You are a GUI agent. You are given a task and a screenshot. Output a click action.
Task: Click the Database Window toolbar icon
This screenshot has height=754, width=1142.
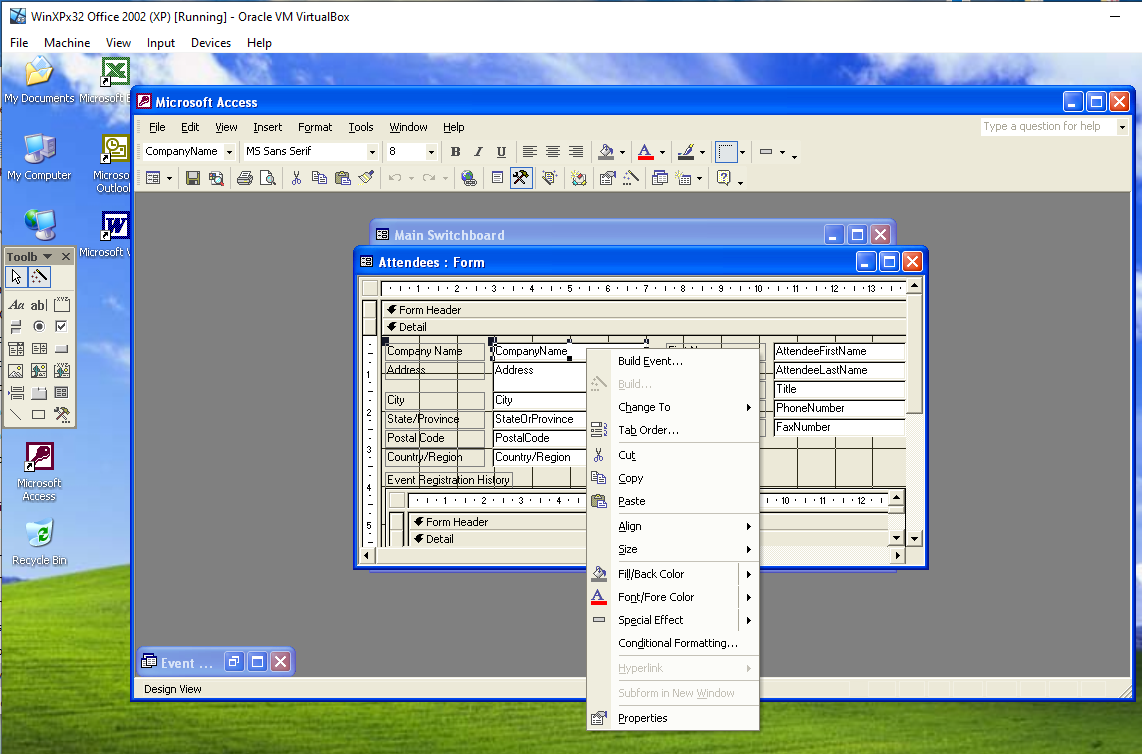659,178
